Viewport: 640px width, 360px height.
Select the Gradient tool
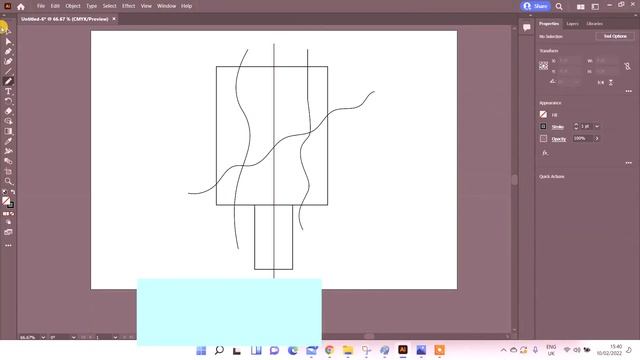8,131
